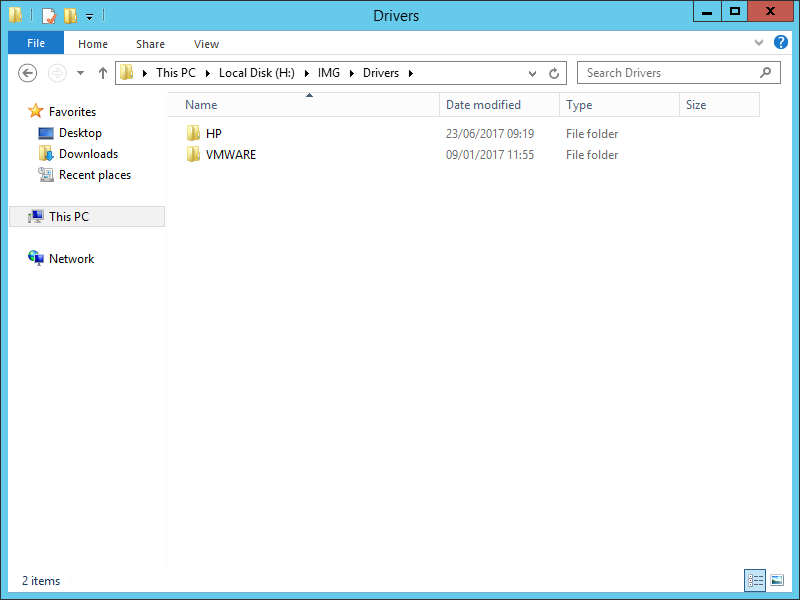The height and width of the screenshot is (600, 800).
Task: Expand the root arrow before This PC breadcrumb
Action: click(145, 73)
